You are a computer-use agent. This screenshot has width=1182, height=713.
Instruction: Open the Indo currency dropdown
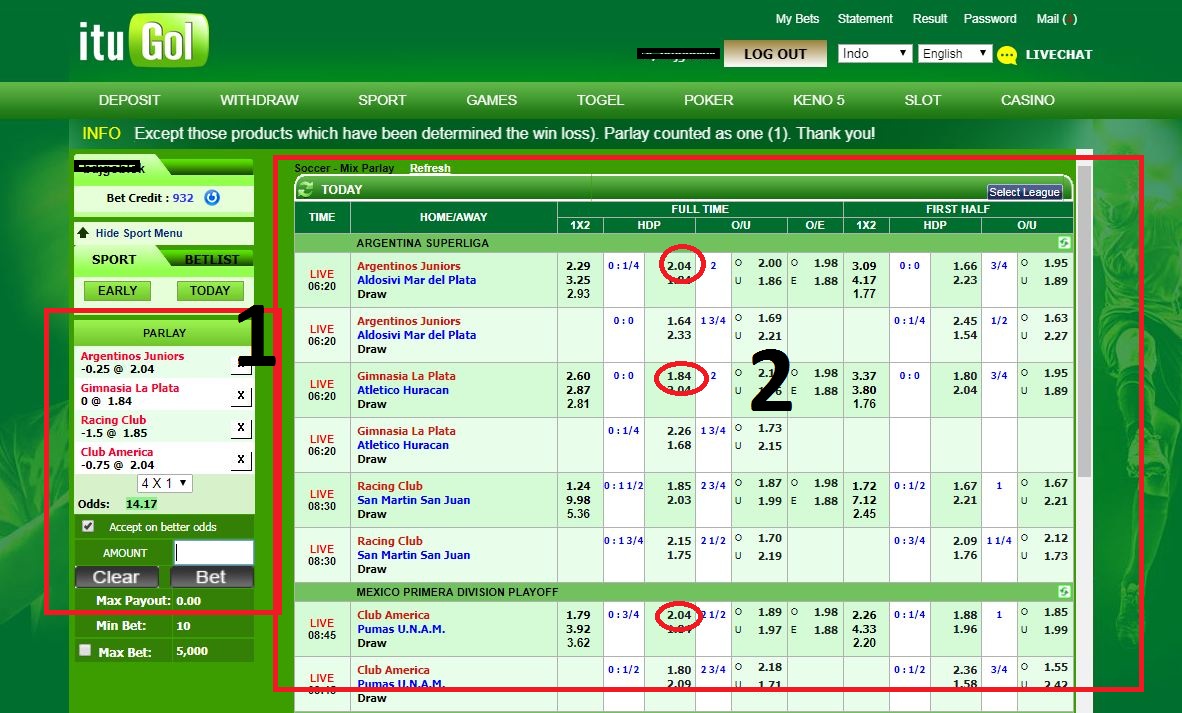coord(874,52)
